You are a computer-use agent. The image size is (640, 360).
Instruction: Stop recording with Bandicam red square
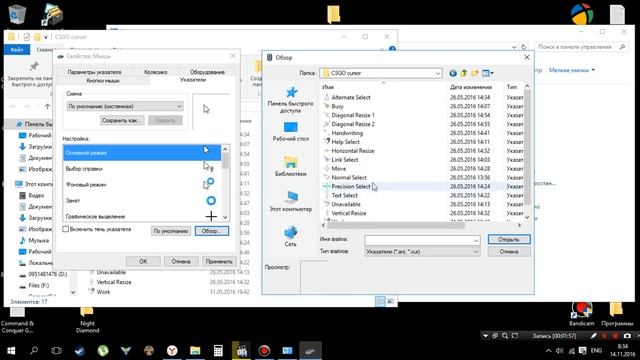click(615, 336)
